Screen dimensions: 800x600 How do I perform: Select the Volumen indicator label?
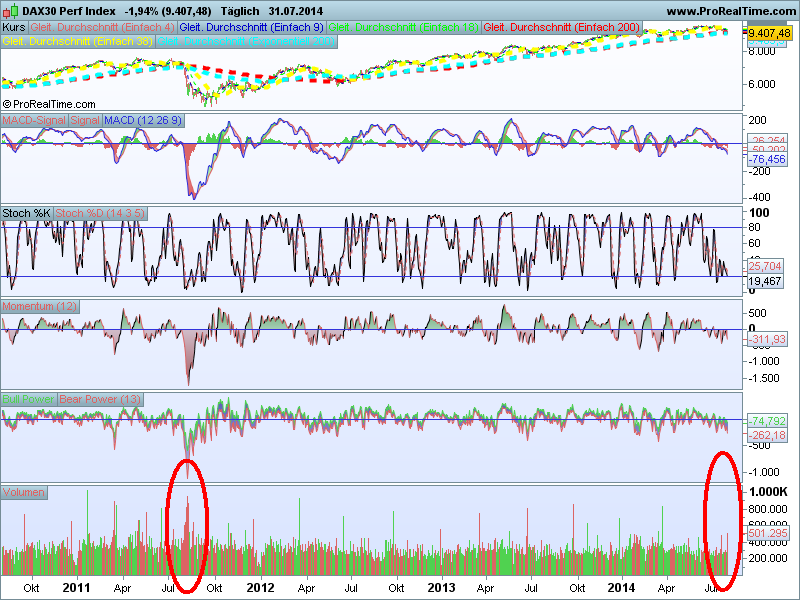24,492
